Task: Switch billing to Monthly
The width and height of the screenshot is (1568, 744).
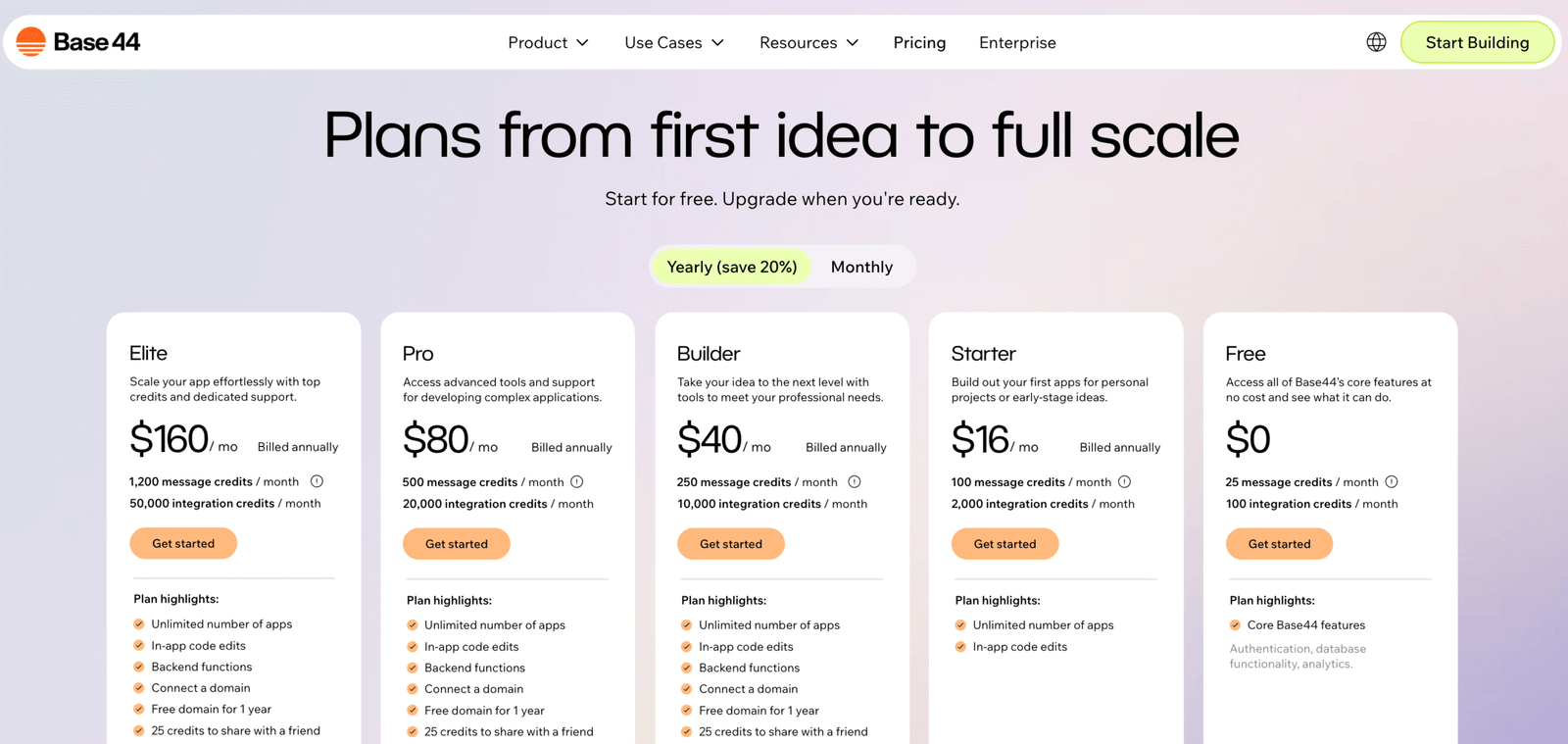Action: (x=861, y=267)
